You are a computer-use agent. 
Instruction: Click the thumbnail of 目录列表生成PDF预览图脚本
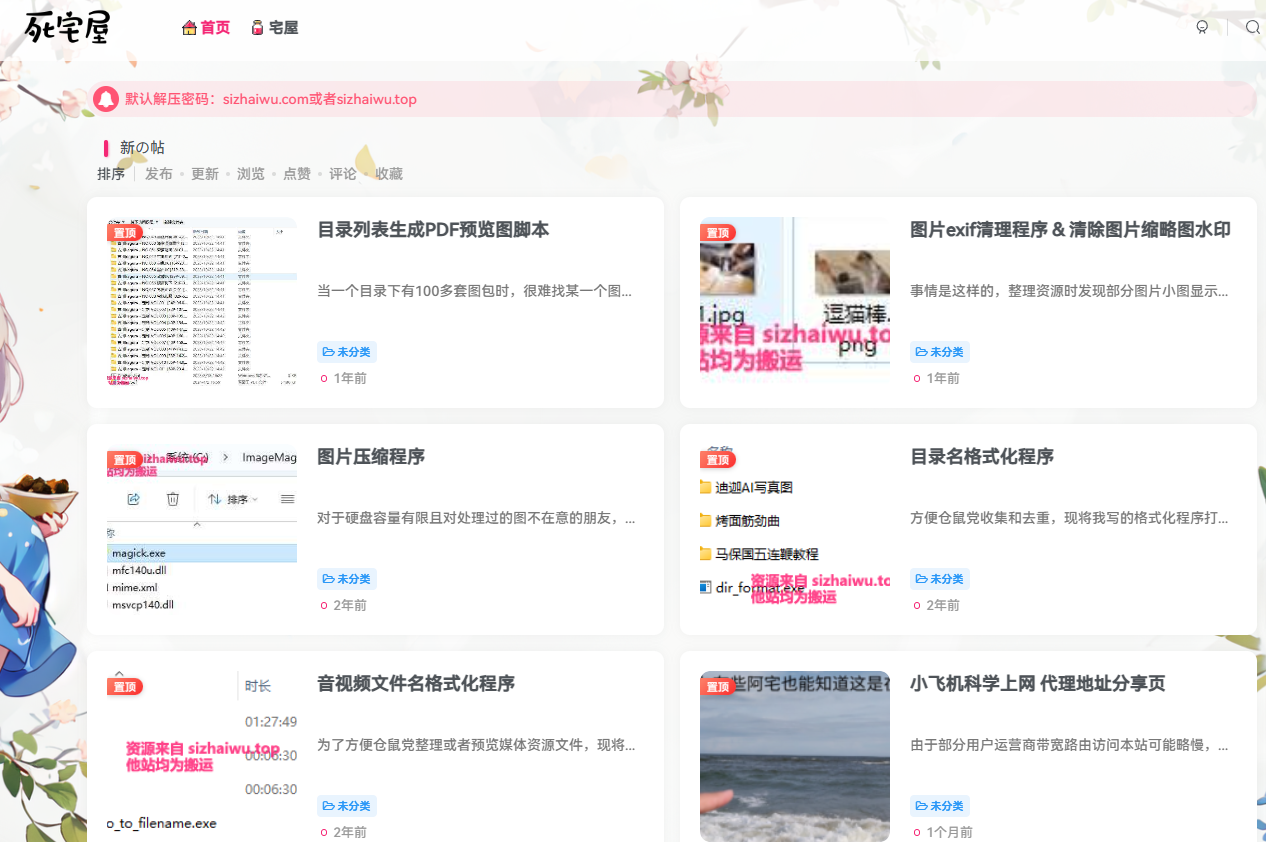point(202,302)
